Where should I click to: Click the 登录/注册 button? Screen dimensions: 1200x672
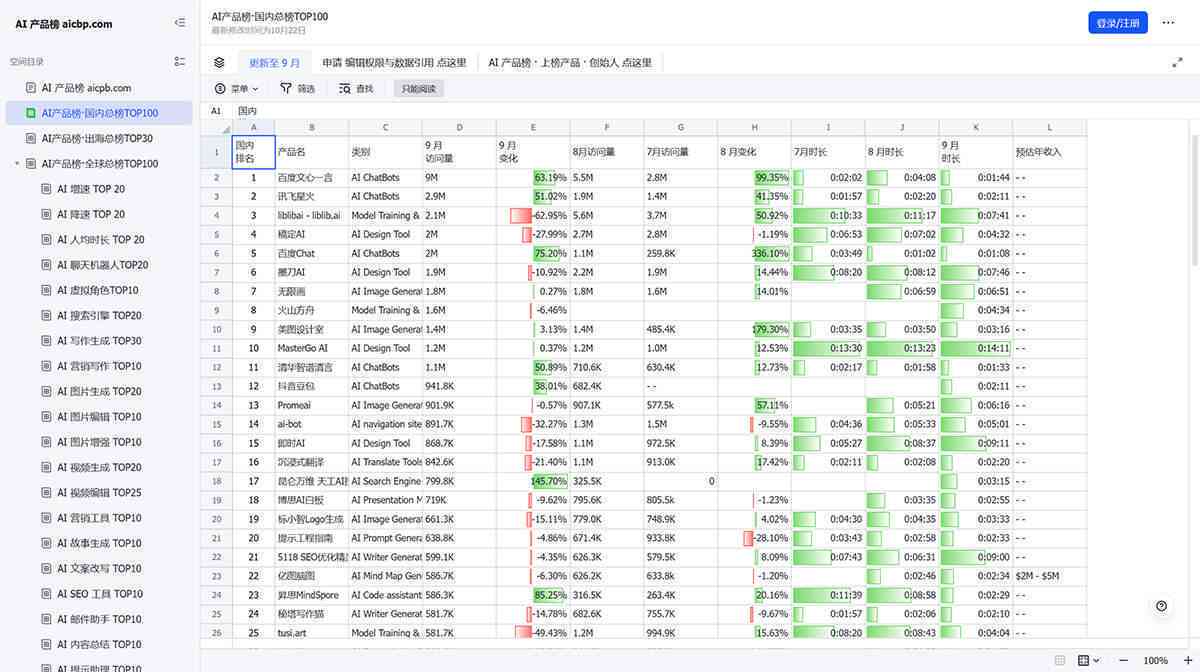point(1118,23)
